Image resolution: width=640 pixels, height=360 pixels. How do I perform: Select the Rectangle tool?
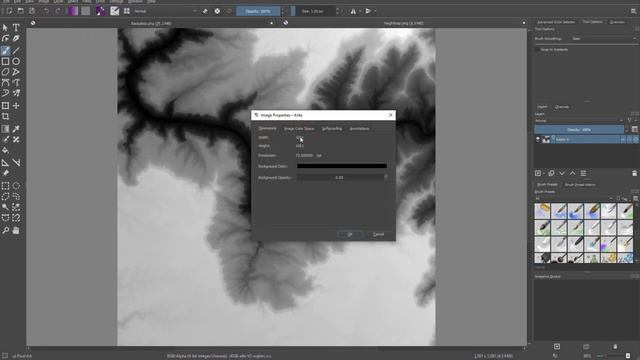[x=5, y=61]
